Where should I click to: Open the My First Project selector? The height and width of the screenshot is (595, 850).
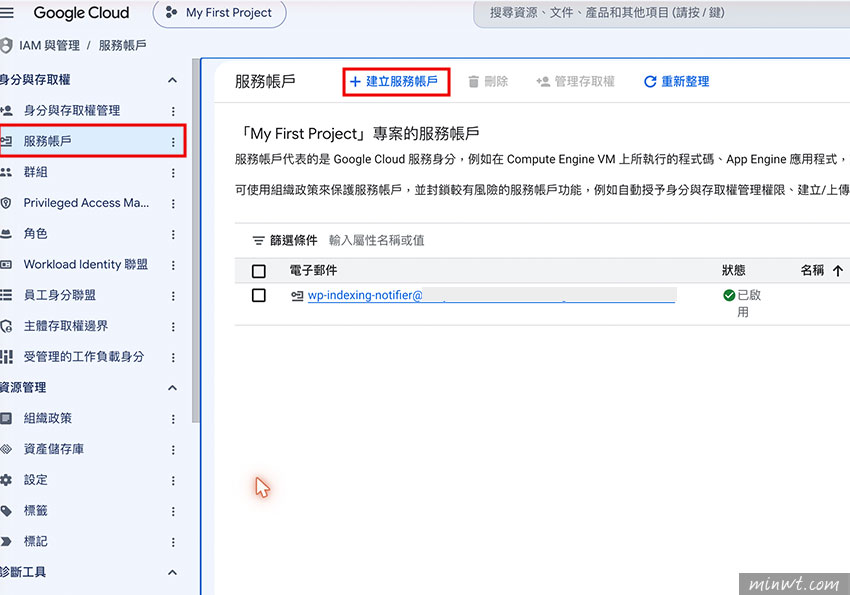[220, 13]
